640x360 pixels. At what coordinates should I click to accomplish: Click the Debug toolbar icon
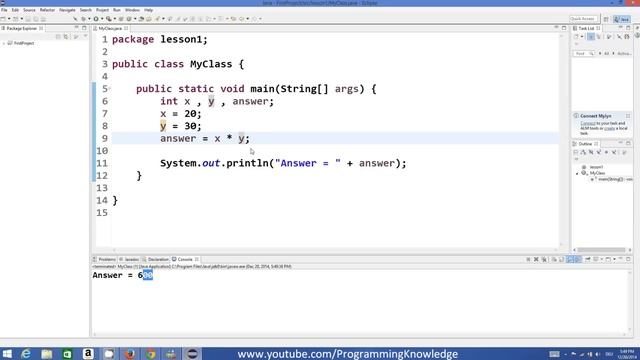point(83,19)
